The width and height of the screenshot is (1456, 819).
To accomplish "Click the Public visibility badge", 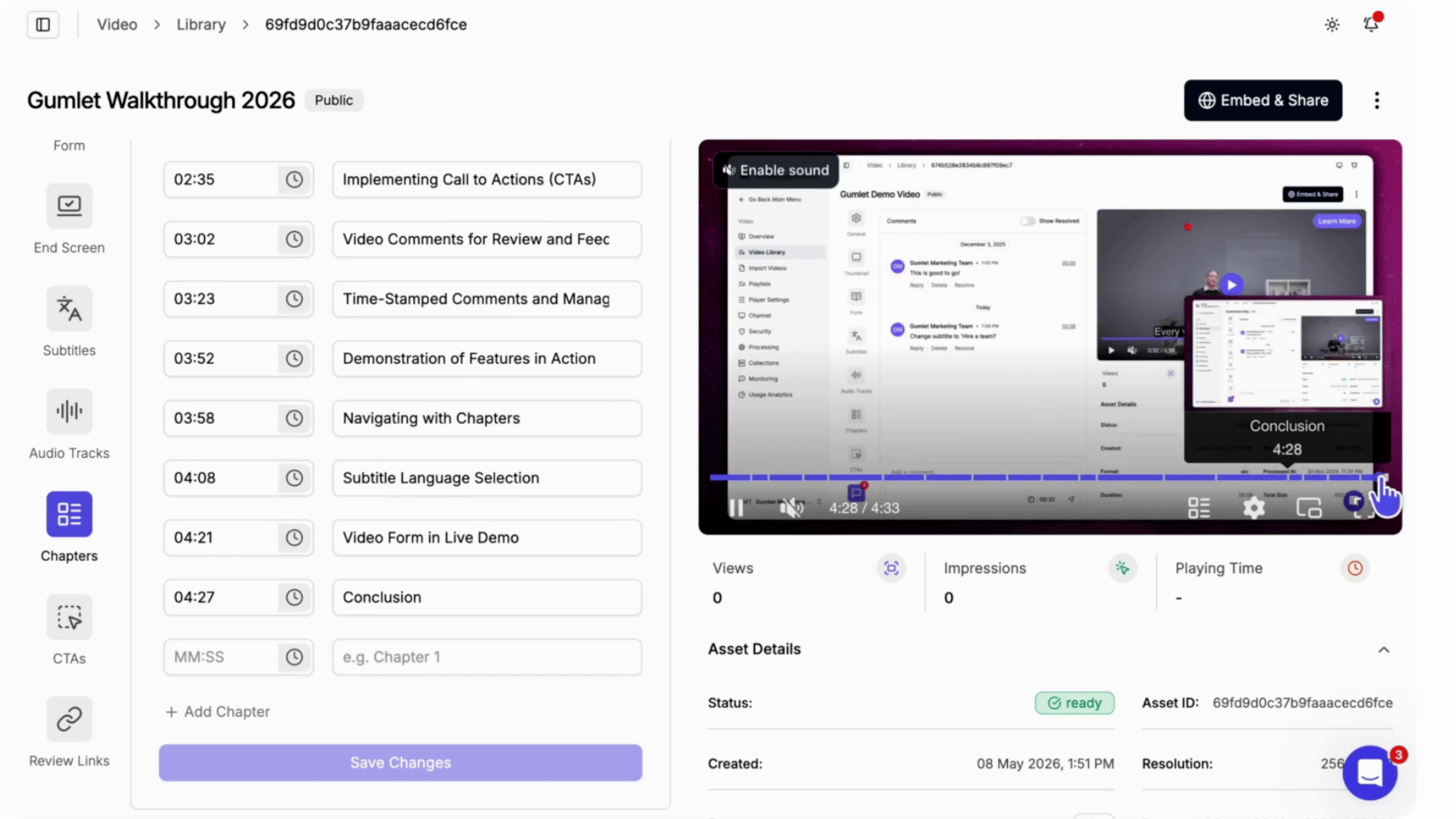I will [334, 100].
